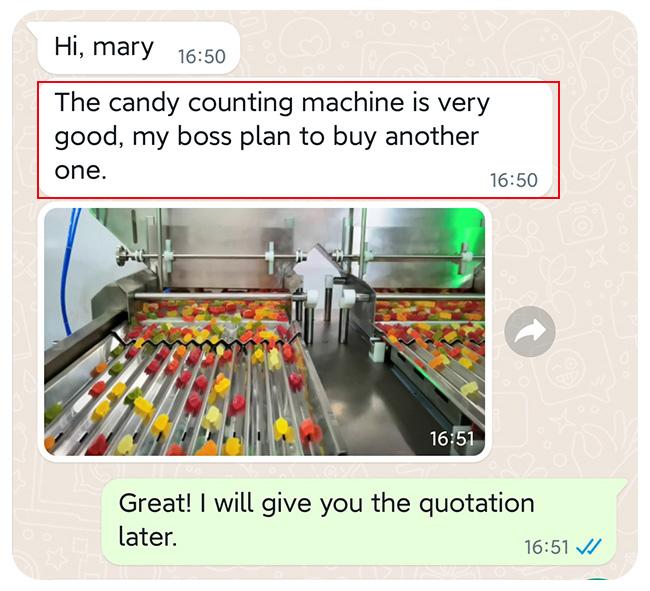Click the word "one." in the red-outlined message
The width and height of the screenshot is (650, 591).
pos(81,170)
